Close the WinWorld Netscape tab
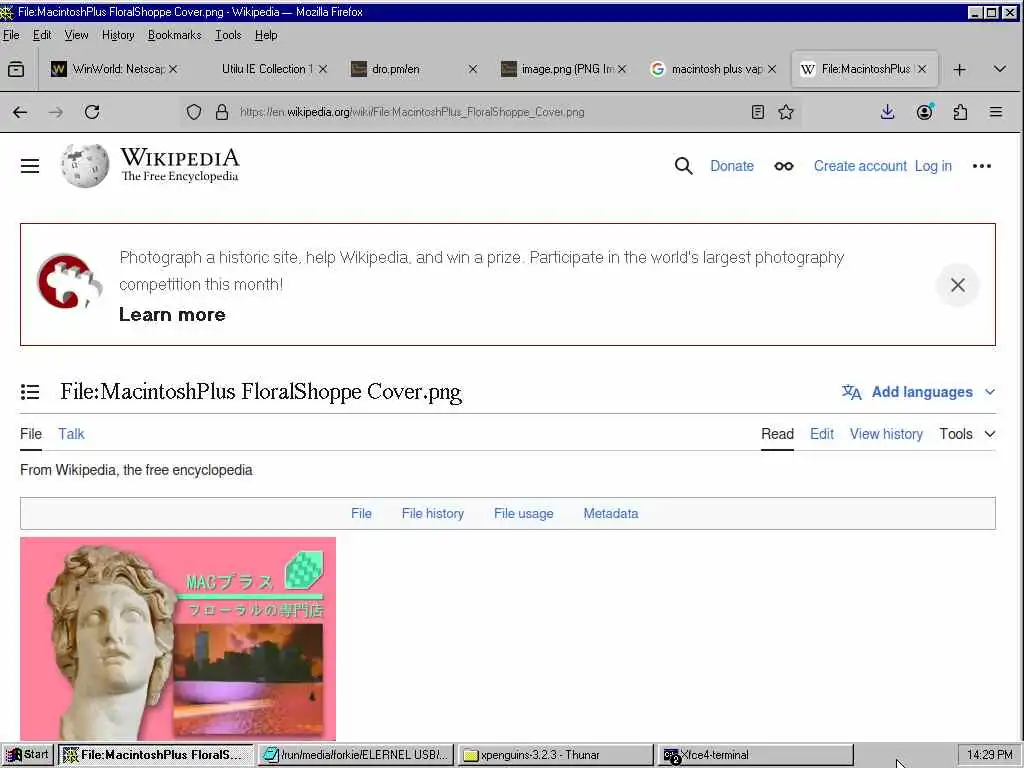 173,69
